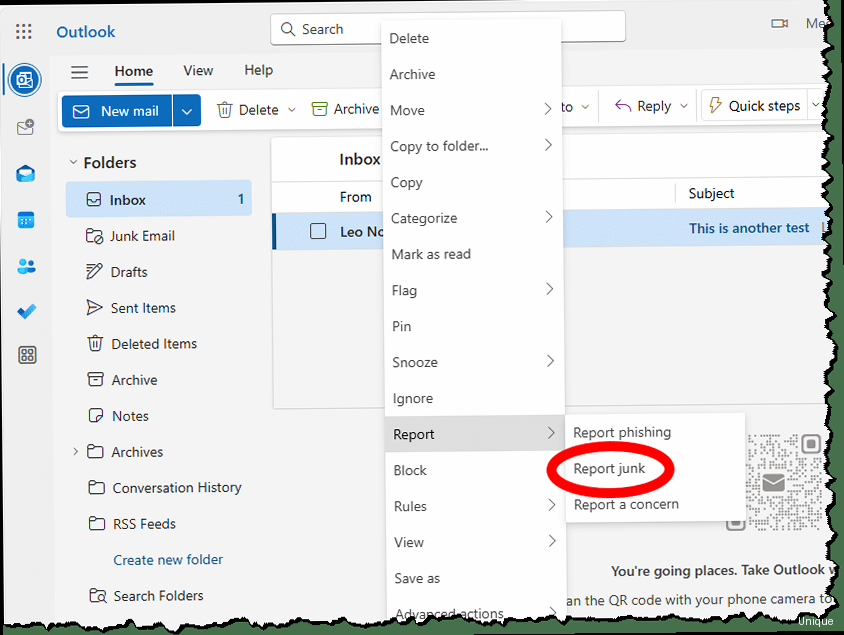
Task: Open the app launcher waffle icon
Action: coord(24,31)
